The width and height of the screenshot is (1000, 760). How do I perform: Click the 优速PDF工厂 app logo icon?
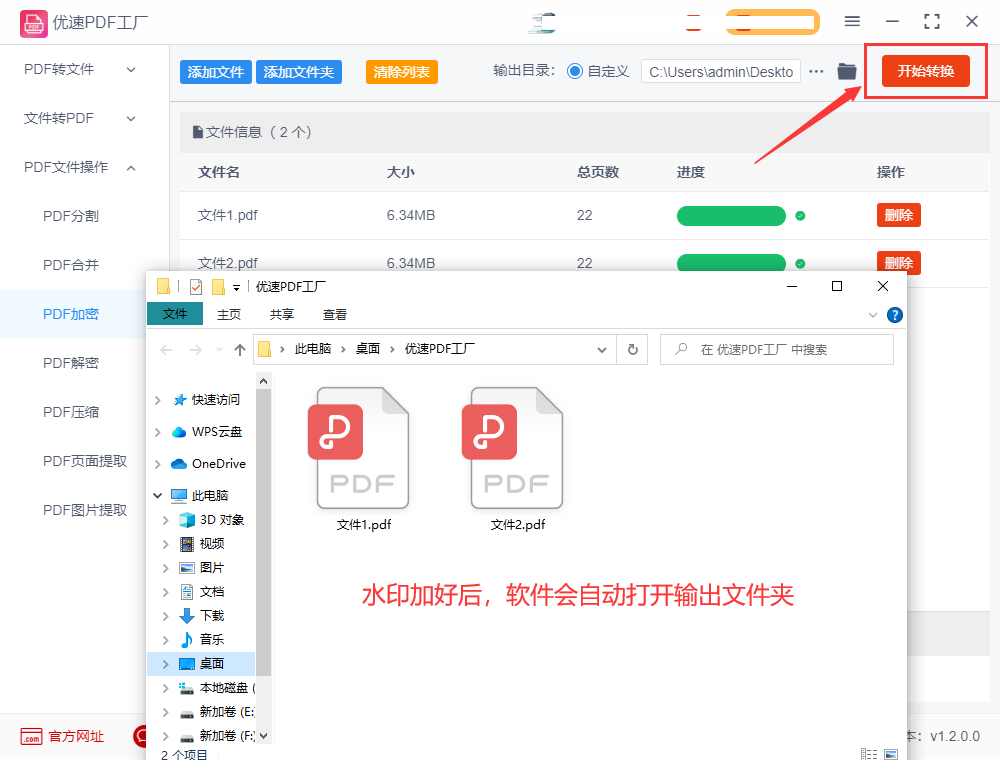pyautogui.click(x=33, y=24)
